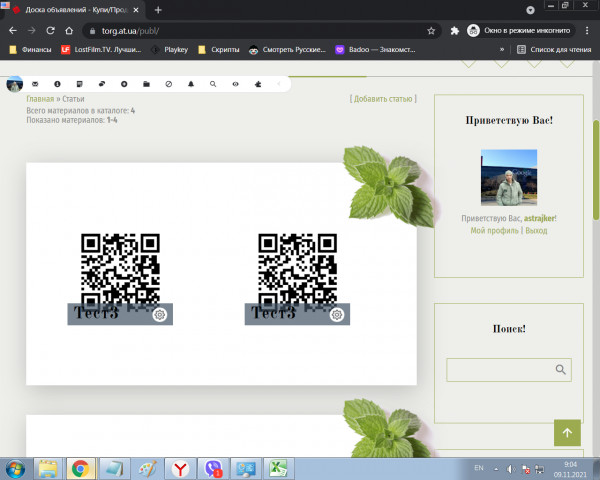The width and height of the screenshot is (600, 480).
Task: Open the puzzle piece modules icon
Action: [258, 84]
